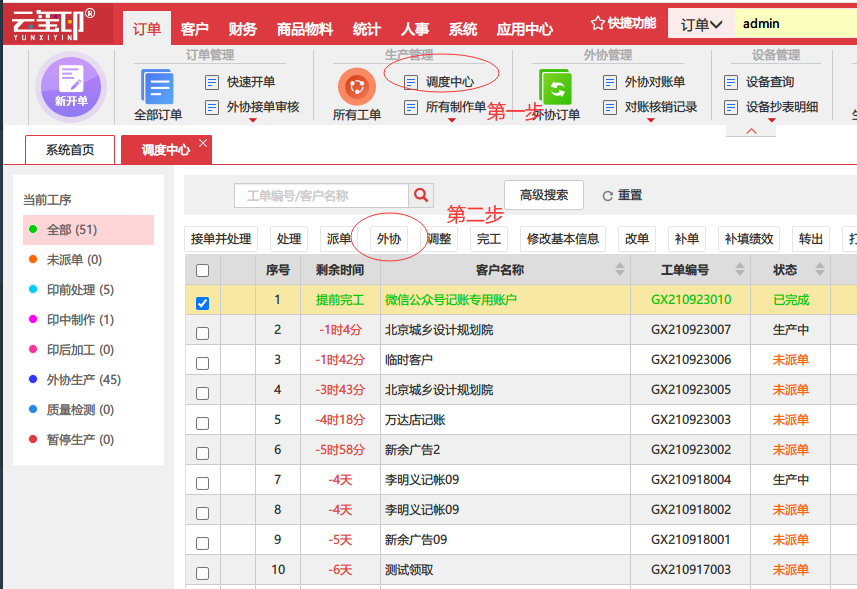Click the purple 新开单 new order icon
This screenshot has width=857, height=589.
(x=71, y=86)
